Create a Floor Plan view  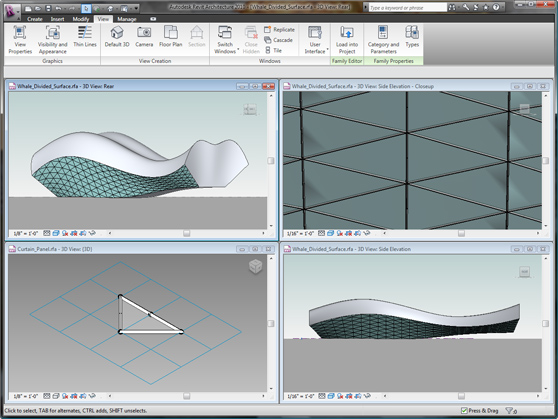(x=170, y=37)
